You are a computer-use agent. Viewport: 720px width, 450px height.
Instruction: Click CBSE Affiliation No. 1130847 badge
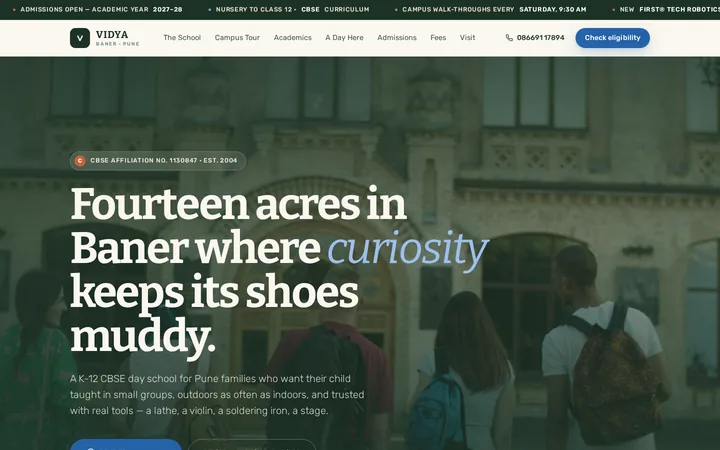pos(158,161)
